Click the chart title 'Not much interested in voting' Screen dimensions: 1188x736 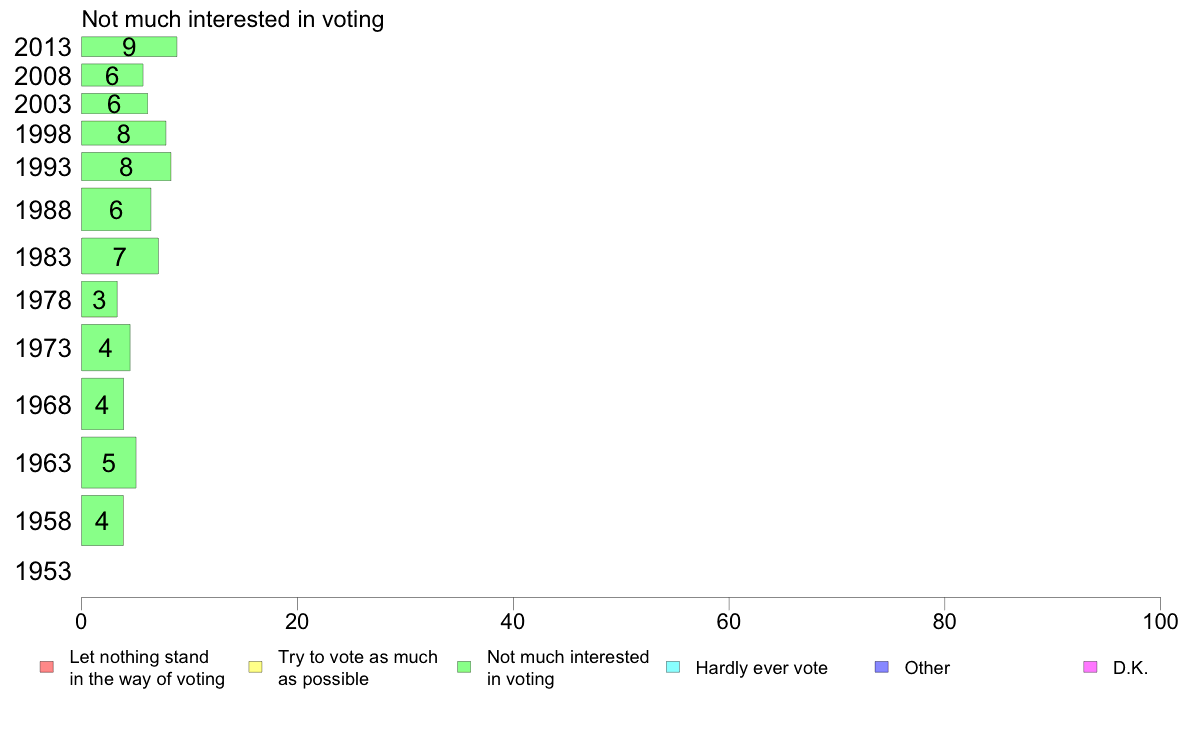(233, 19)
